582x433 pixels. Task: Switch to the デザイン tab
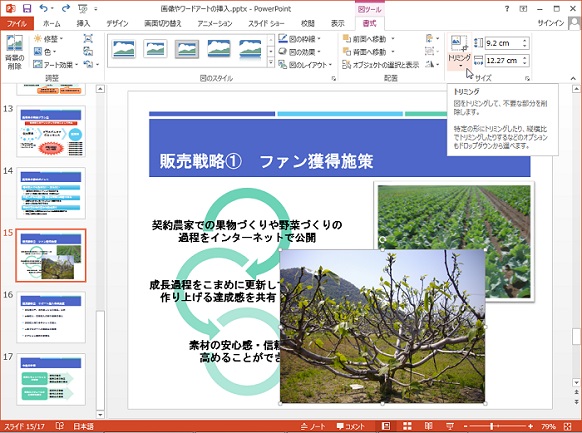click(x=117, y=23)
